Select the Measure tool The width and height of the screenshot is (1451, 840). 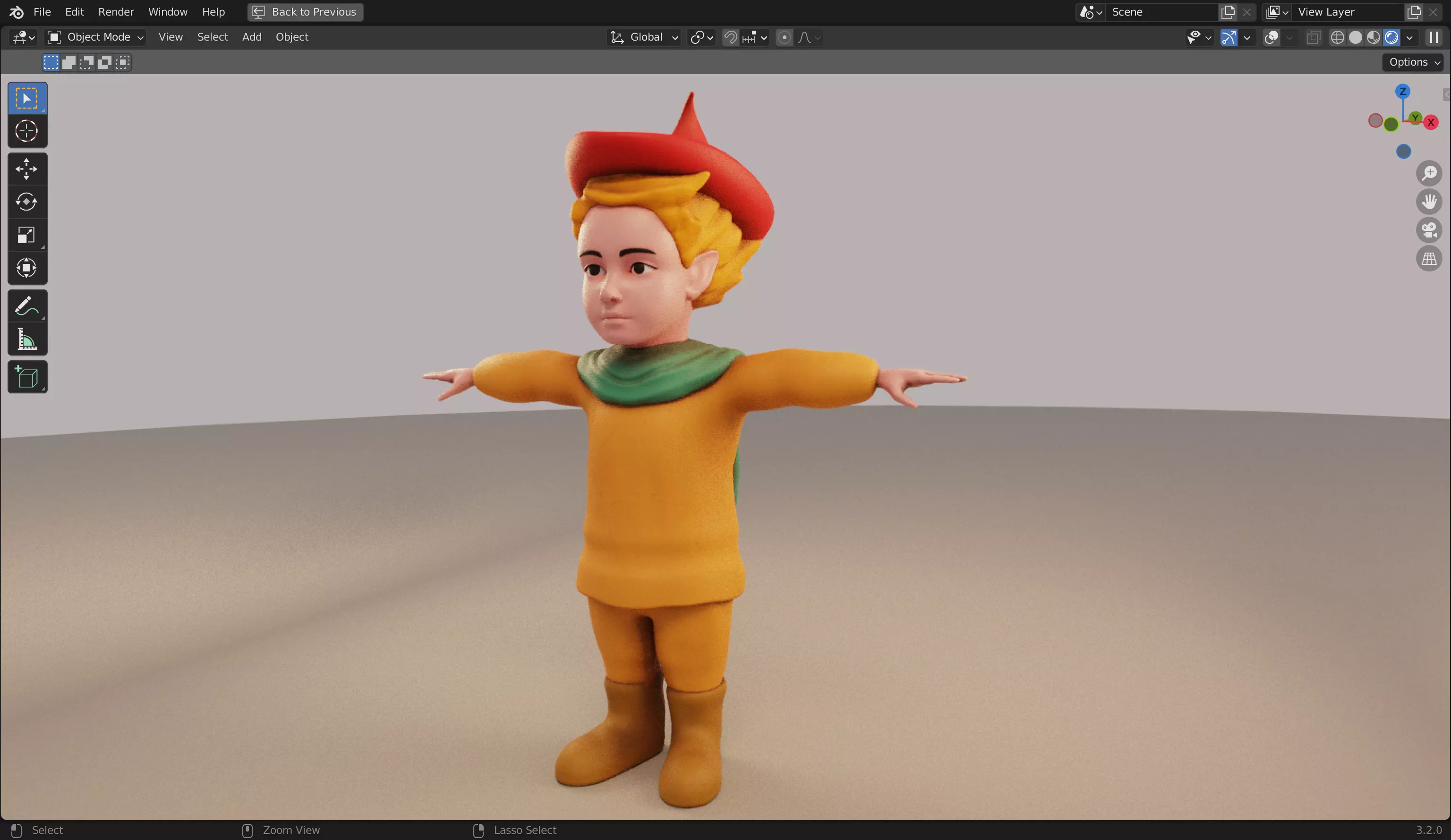tap(27, 339)
